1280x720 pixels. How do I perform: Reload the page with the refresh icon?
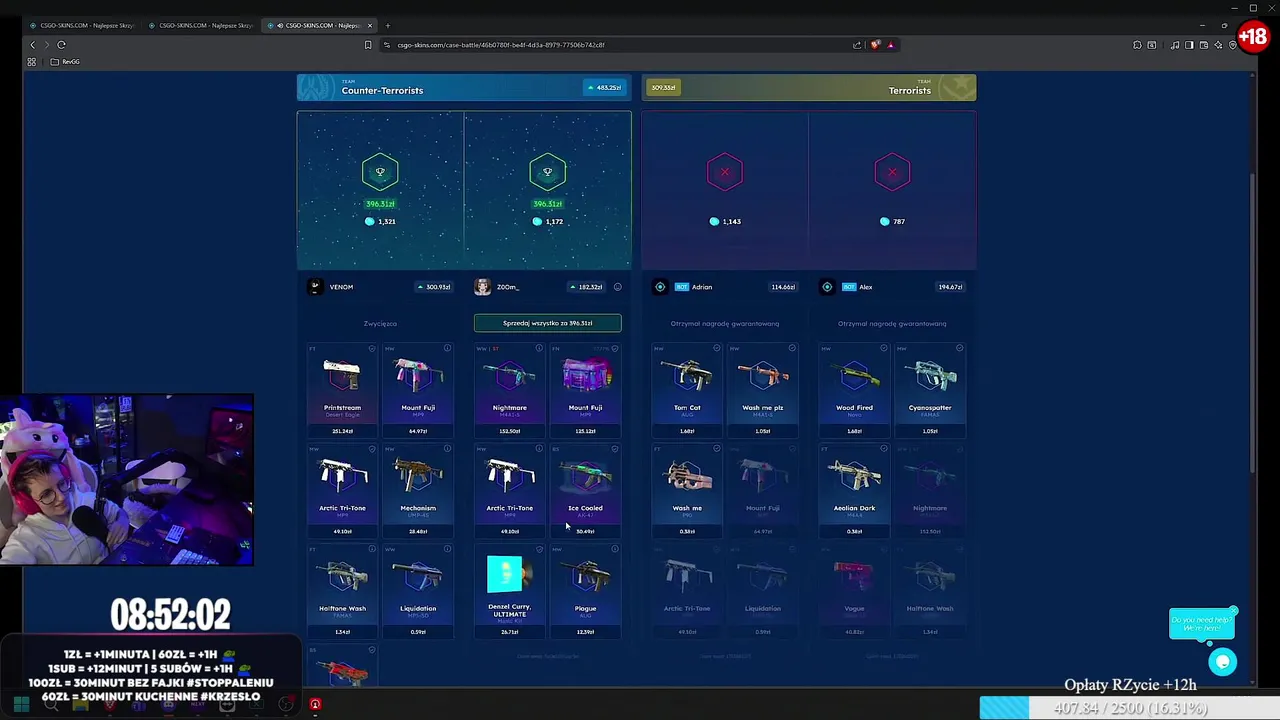click(x=61, y=45)
